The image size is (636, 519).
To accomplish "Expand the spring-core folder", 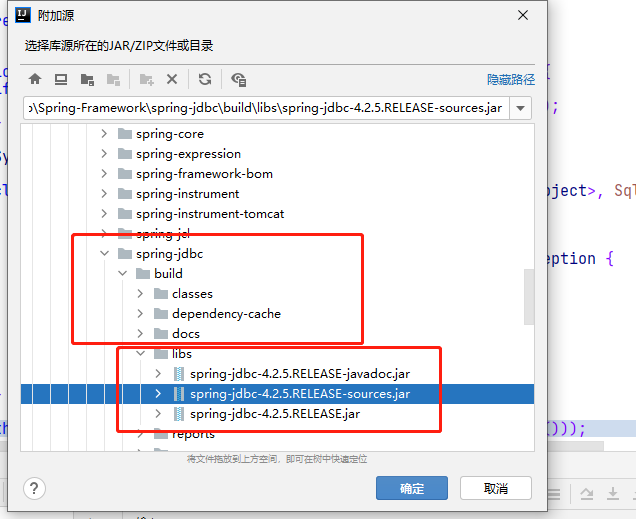I will pyautogui.click(x=104, y=133).
